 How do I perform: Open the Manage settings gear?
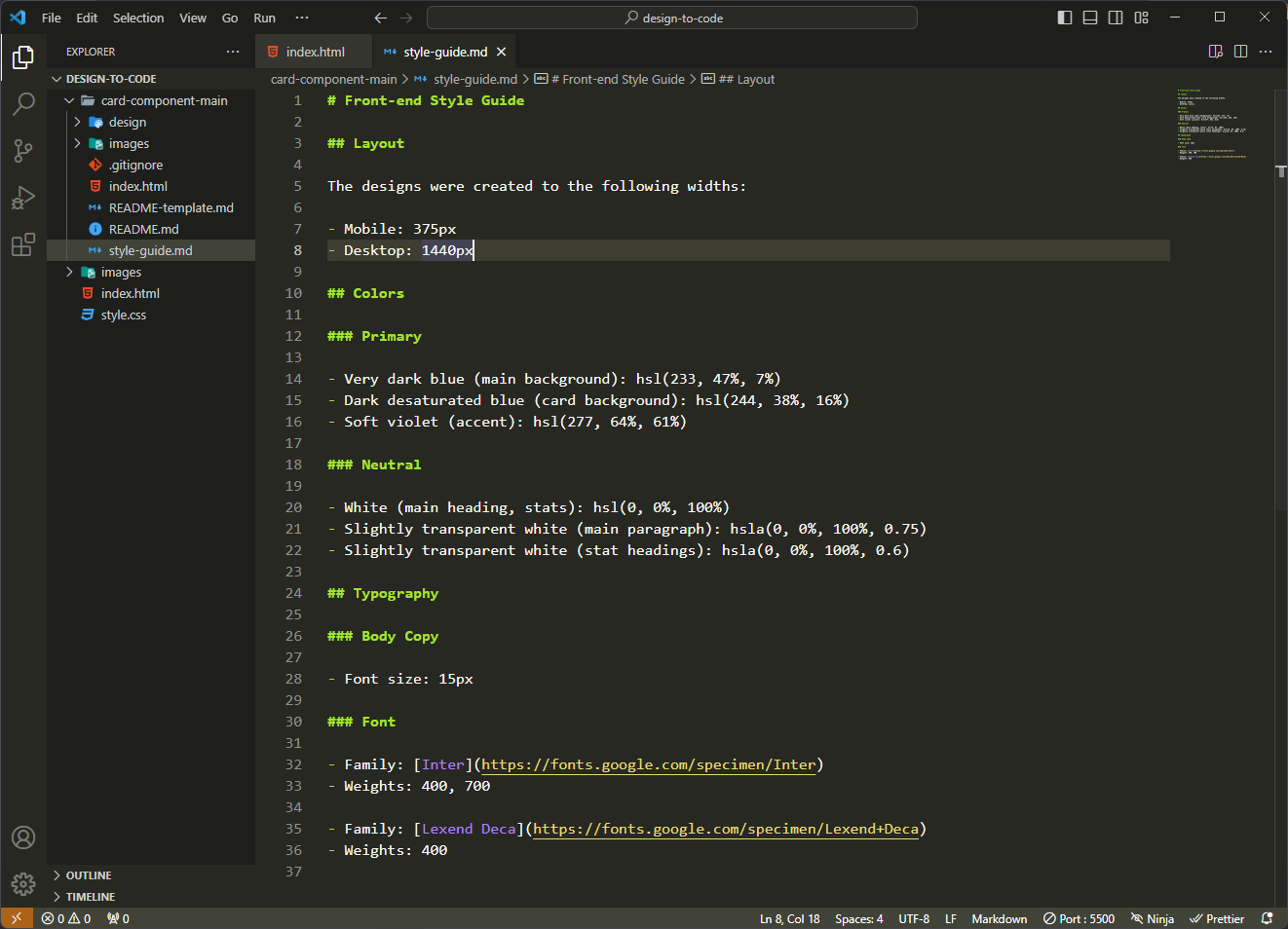[23, 883]
